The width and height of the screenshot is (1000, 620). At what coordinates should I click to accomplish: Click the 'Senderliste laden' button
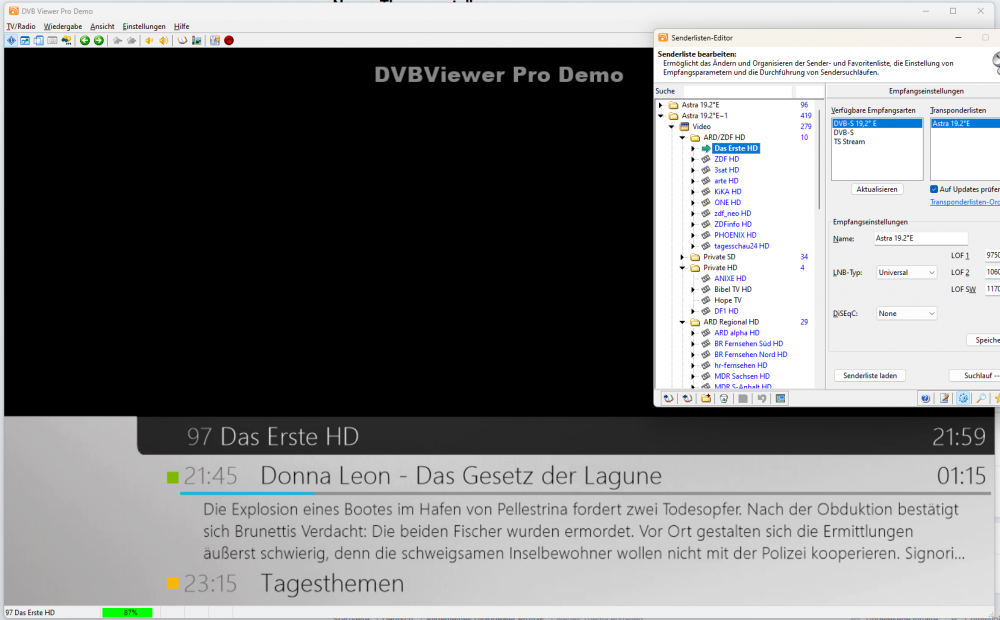[x=870, y=375]
